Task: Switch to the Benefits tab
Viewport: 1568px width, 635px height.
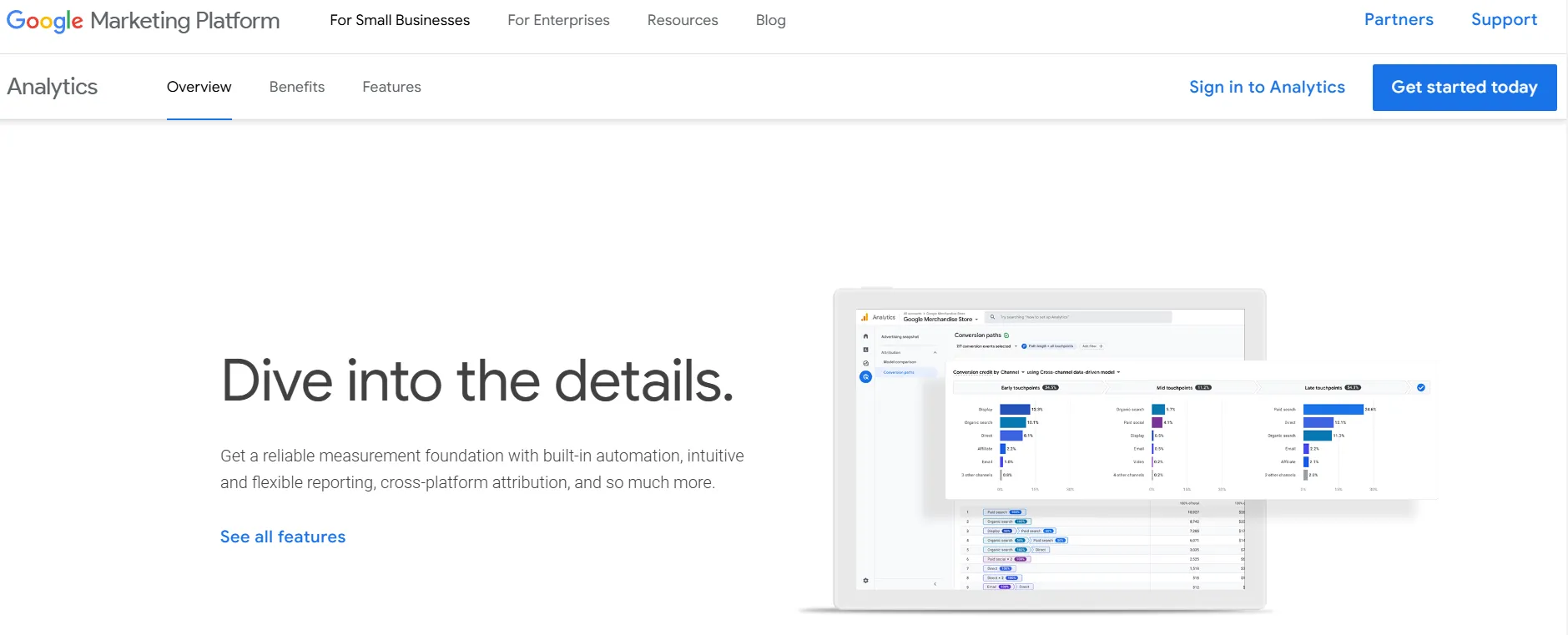Action: (x=296, y=87)
